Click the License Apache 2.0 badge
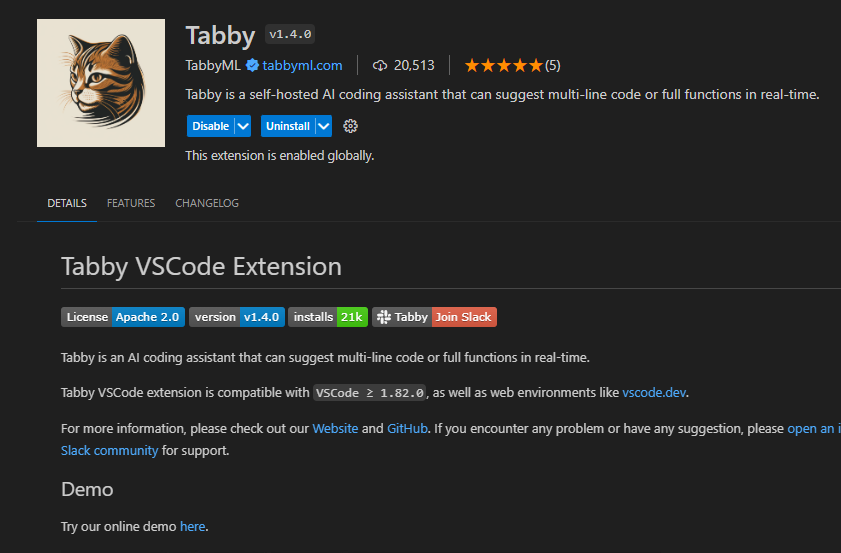This screenshot has width=841, height=553. click(x=123, y=317)
